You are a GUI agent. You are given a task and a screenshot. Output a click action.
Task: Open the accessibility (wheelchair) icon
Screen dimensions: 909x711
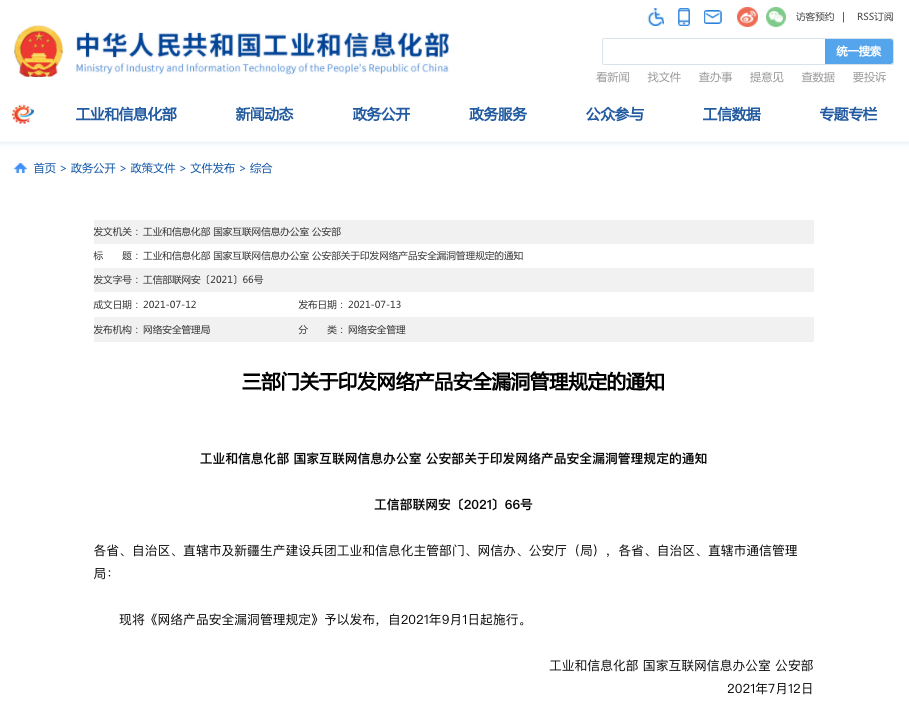tap(656, 17)
